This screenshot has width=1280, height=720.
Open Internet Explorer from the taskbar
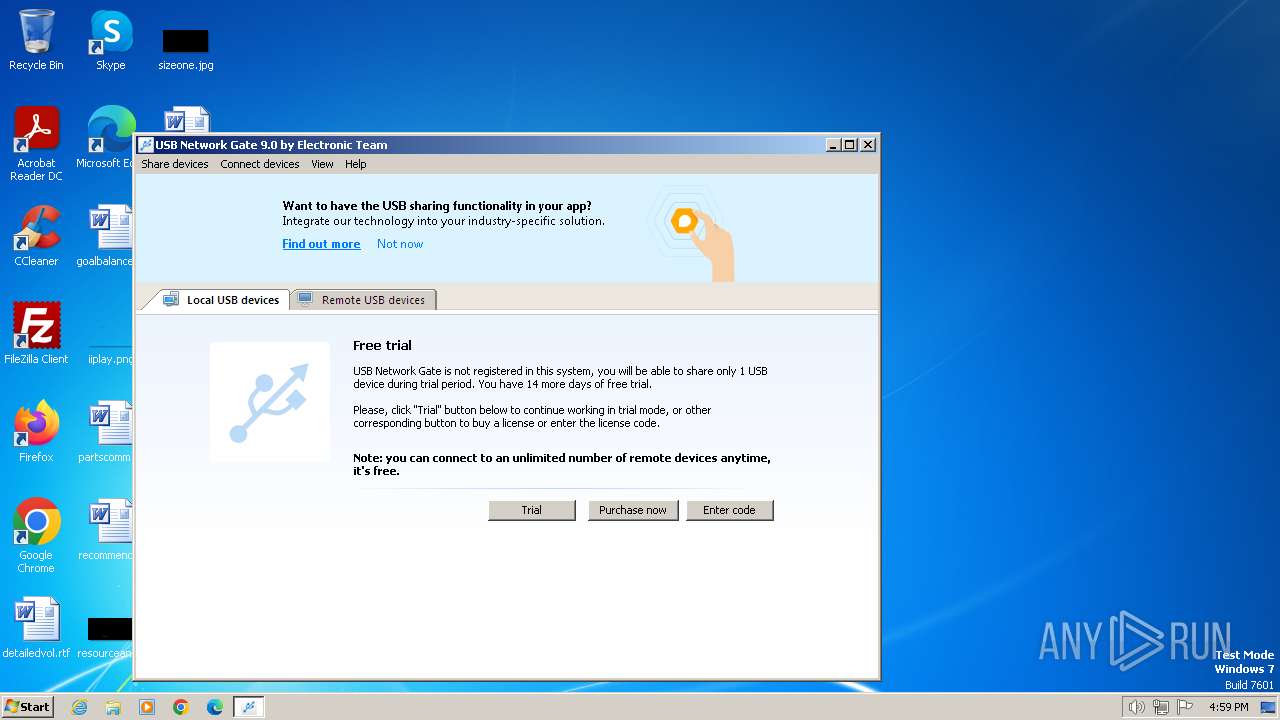(x=79, y=707)
